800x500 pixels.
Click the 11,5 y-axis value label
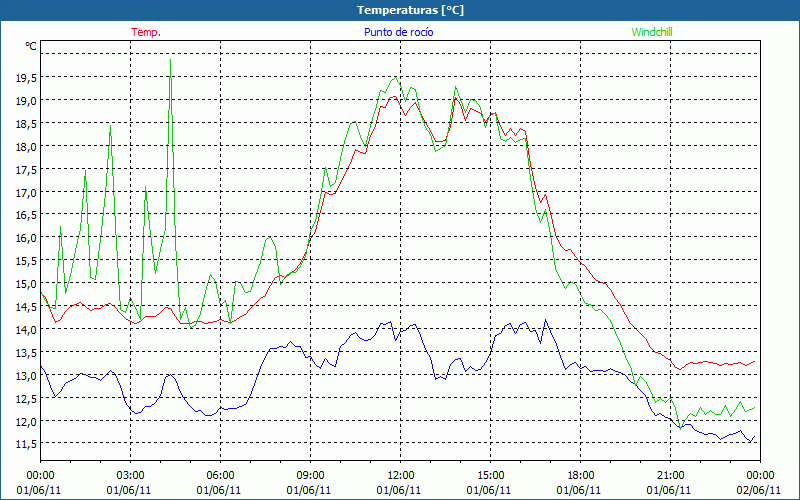[x=26, y=443]
